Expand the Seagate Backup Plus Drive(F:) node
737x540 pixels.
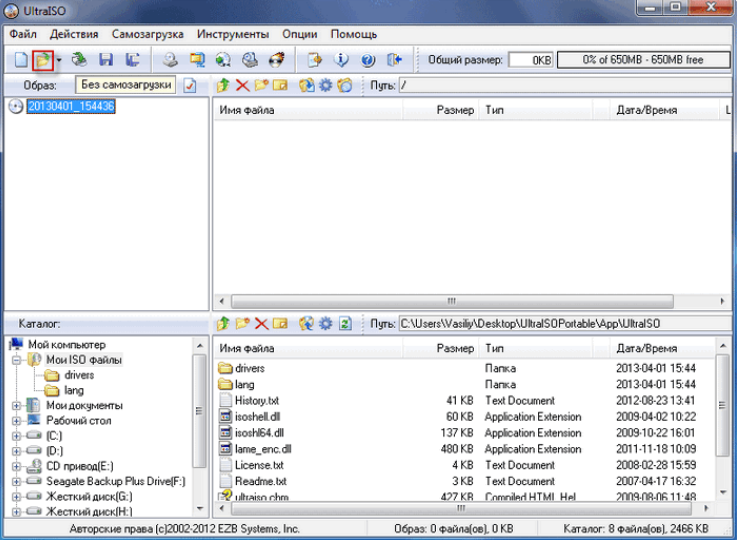[16, 481]
